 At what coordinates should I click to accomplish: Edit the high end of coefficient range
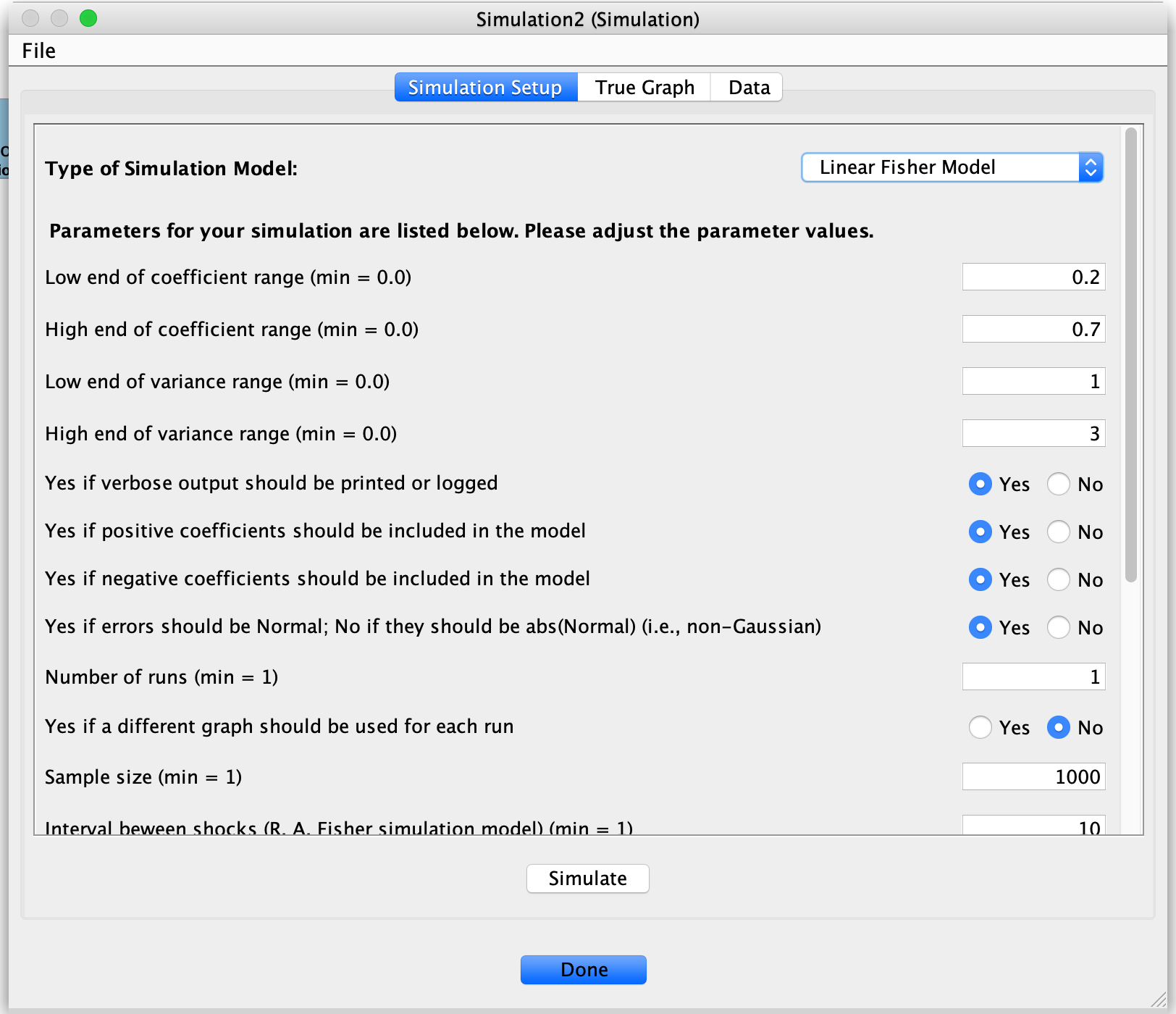[1033, 328]
